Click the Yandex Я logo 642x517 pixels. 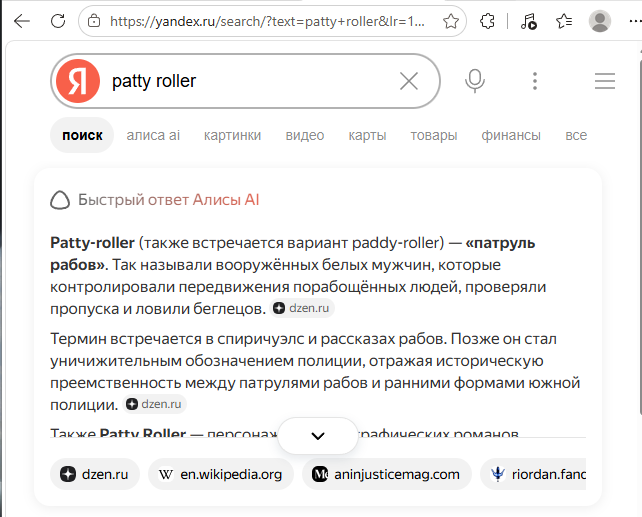click(x=78, y=81)
